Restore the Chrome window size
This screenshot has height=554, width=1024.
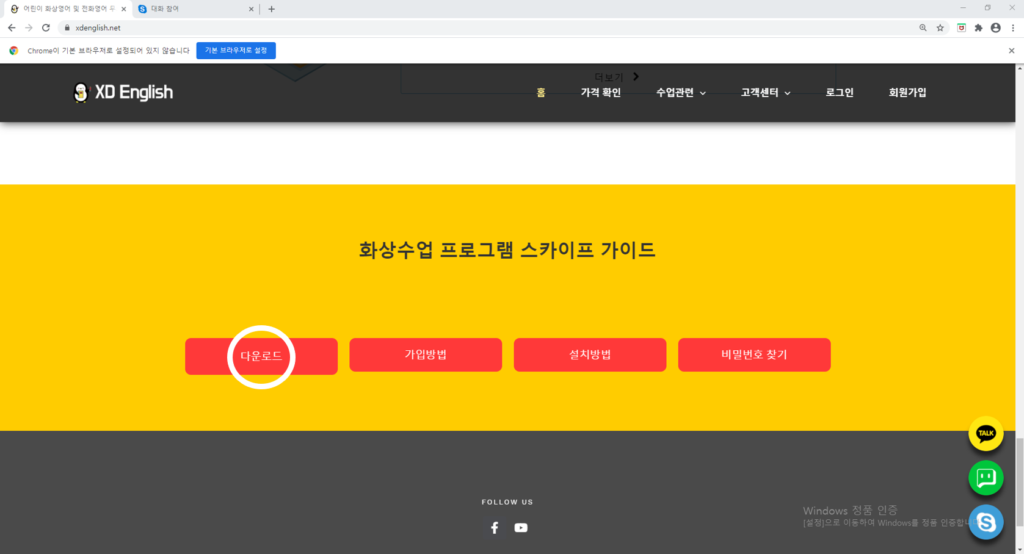987,8
